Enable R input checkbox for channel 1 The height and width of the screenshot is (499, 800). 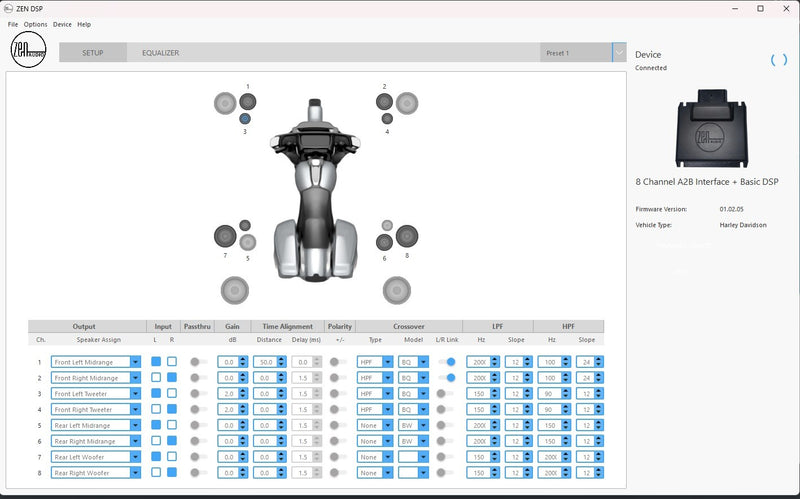[x=171, y=362]
